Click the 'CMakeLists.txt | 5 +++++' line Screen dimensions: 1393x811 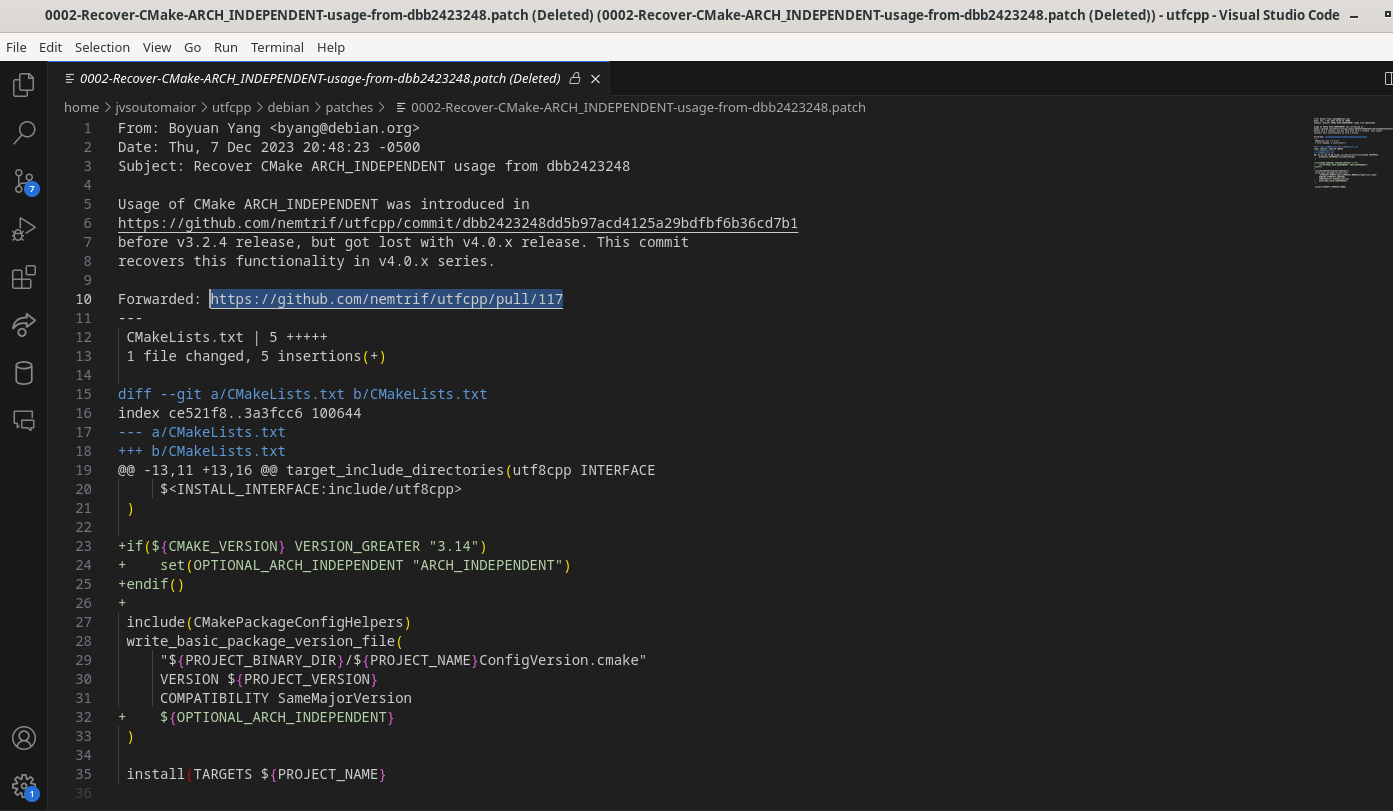pyautogui.click(x=227, y=337)
